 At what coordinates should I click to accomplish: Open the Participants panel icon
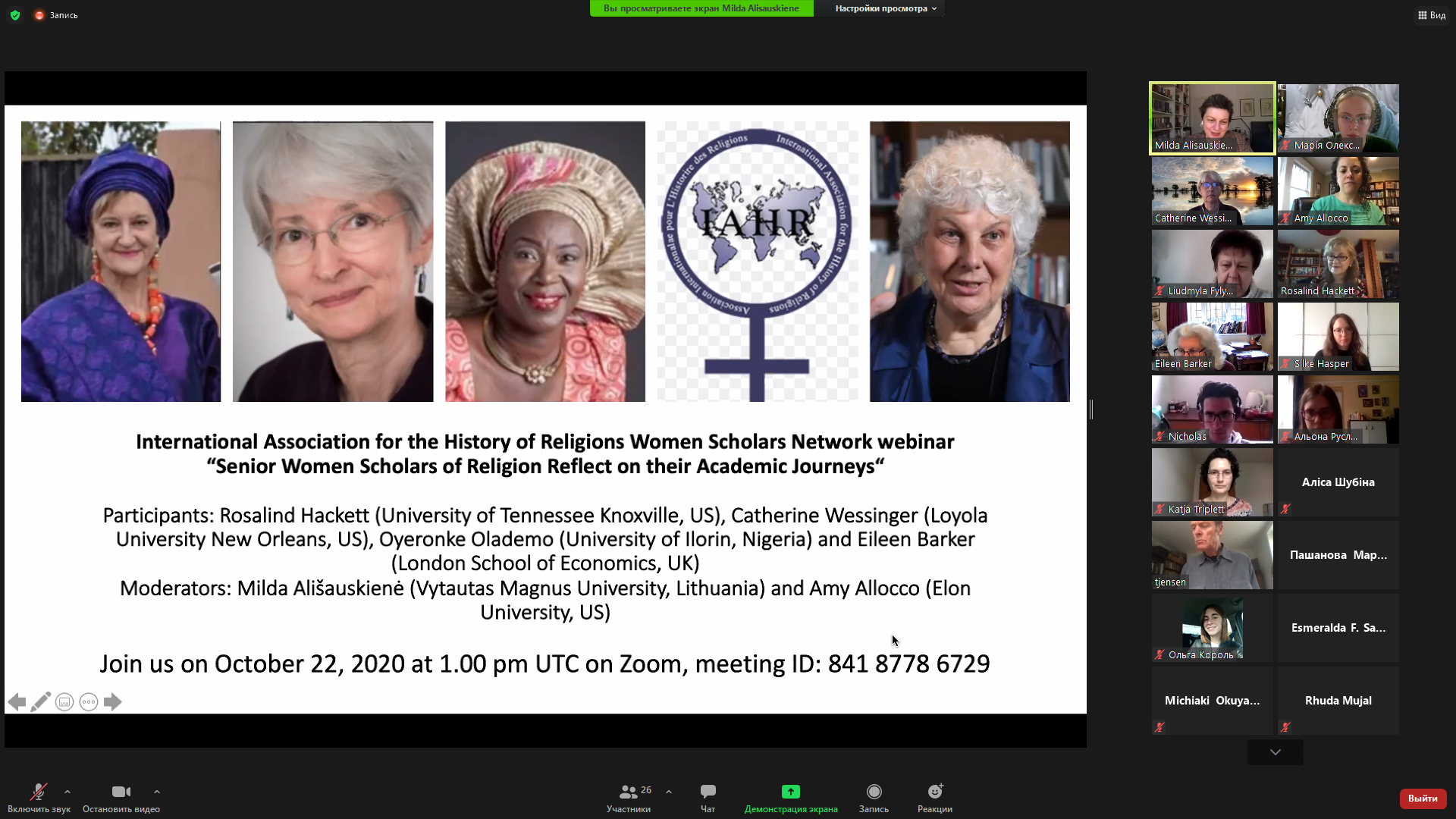pos(628,792)
